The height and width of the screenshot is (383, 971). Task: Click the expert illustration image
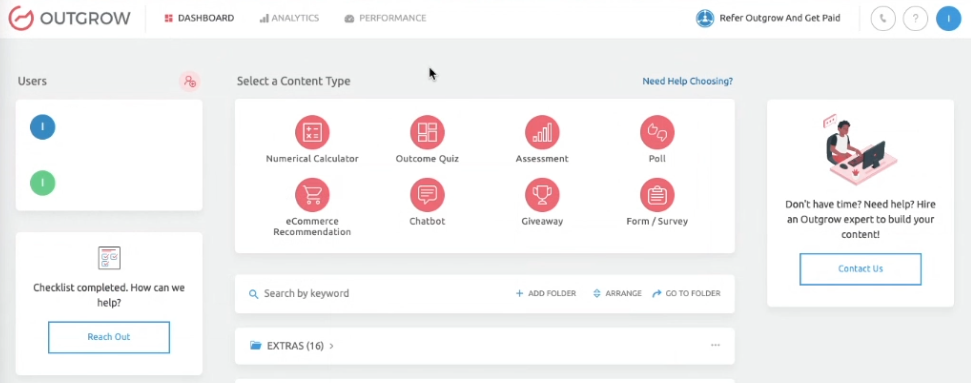point(860,149)
